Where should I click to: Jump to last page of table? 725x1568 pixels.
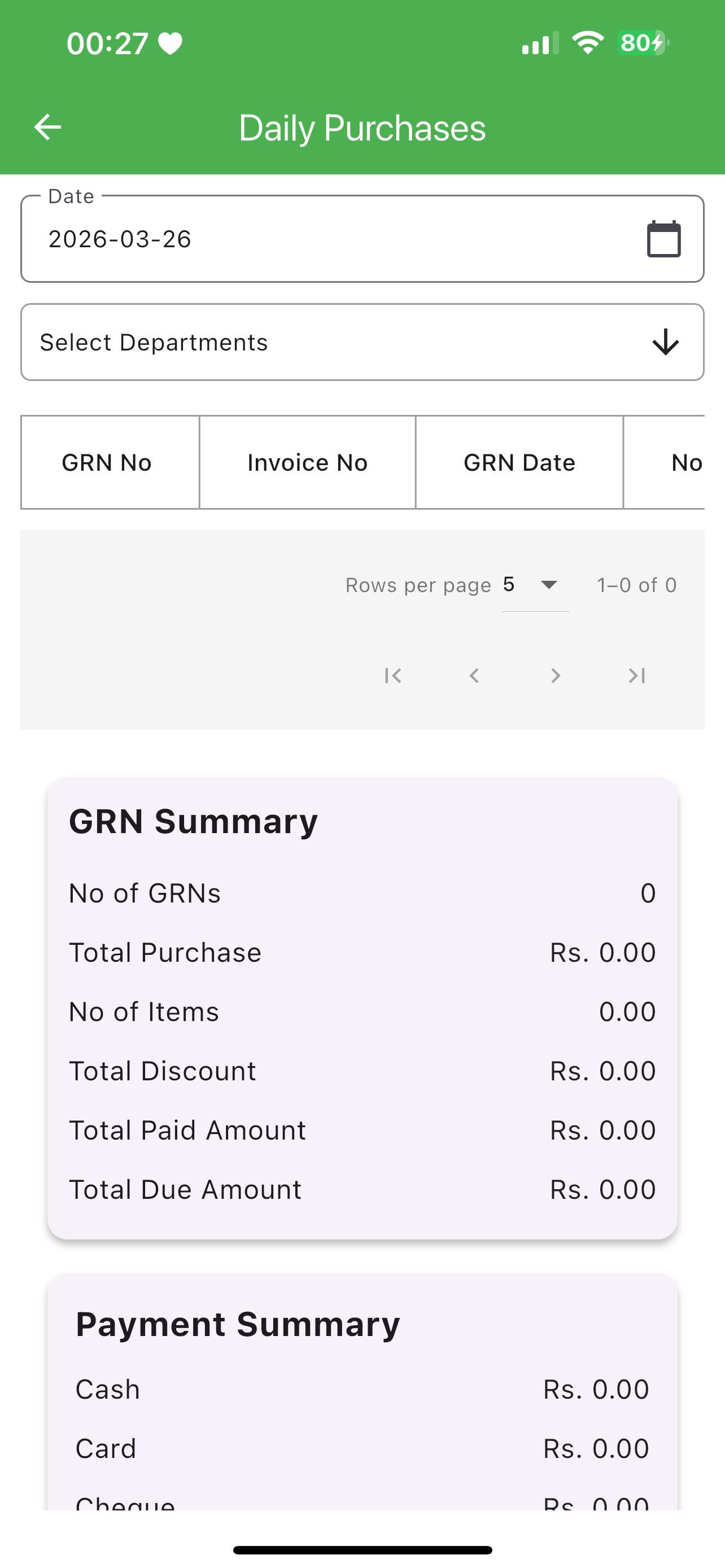(x=637, y=676)
